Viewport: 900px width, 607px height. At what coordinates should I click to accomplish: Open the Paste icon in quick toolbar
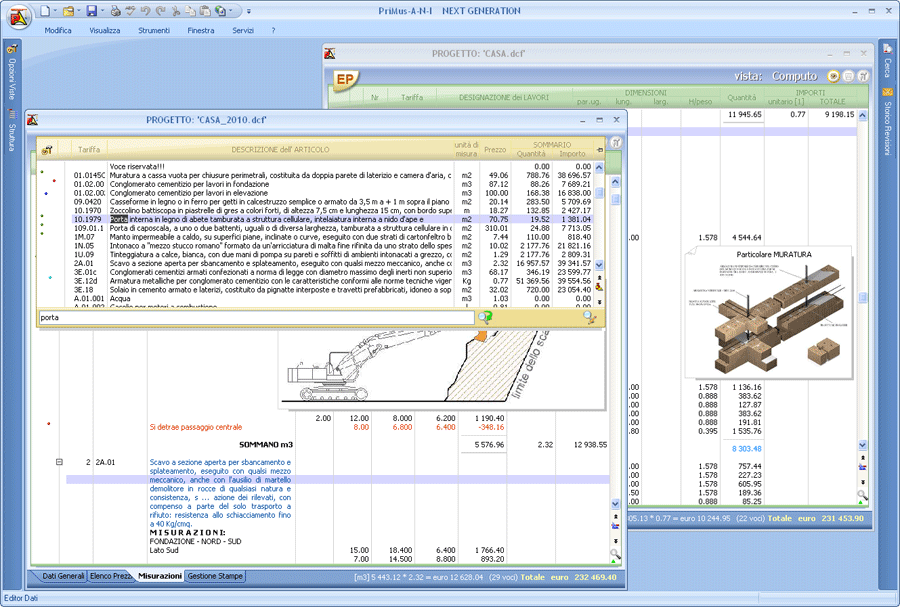pyautogui.click(x=204, y=11)
